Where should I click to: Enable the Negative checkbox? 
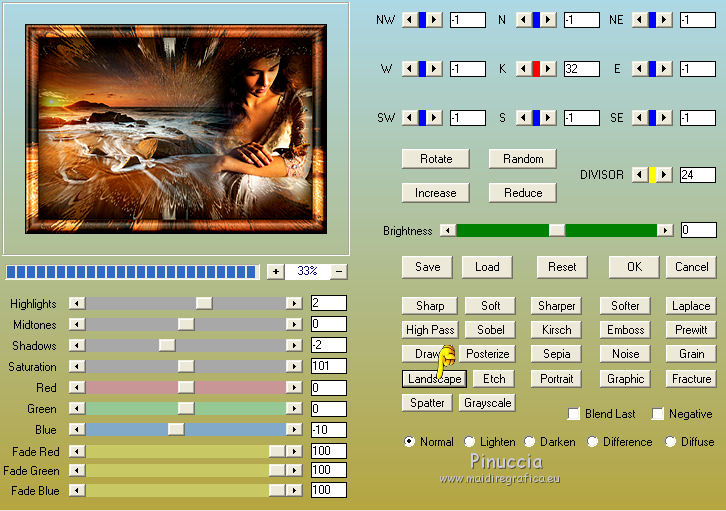[x=657, y=414]
